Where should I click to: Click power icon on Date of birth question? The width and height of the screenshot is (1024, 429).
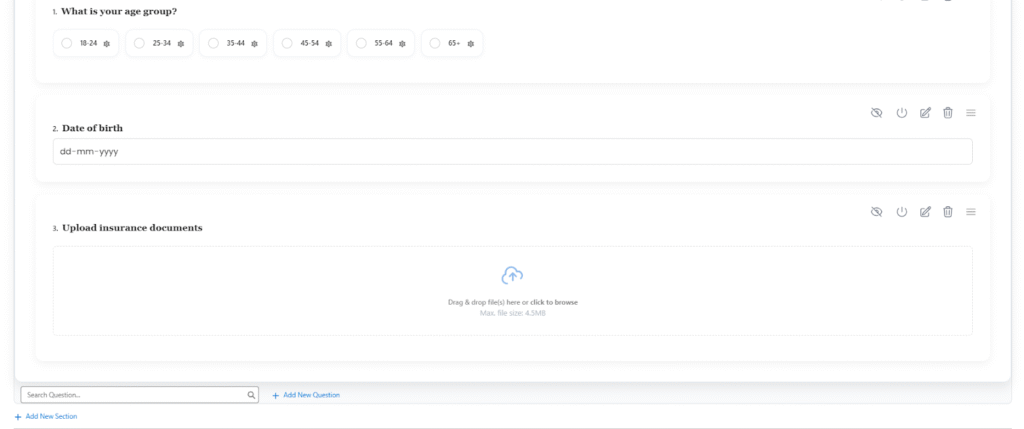tap(901, 113)
